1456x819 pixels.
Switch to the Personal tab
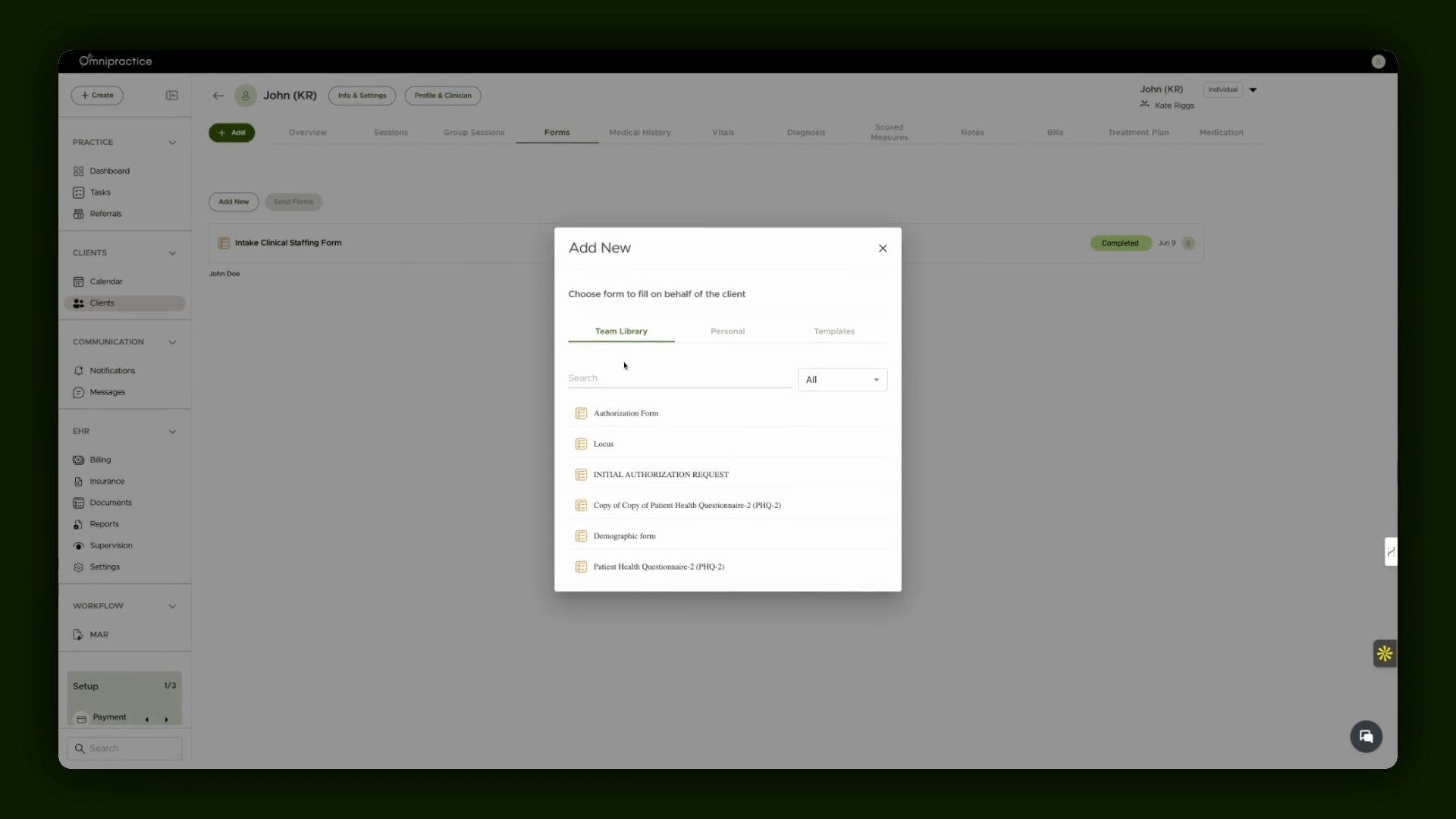(727, 331)
